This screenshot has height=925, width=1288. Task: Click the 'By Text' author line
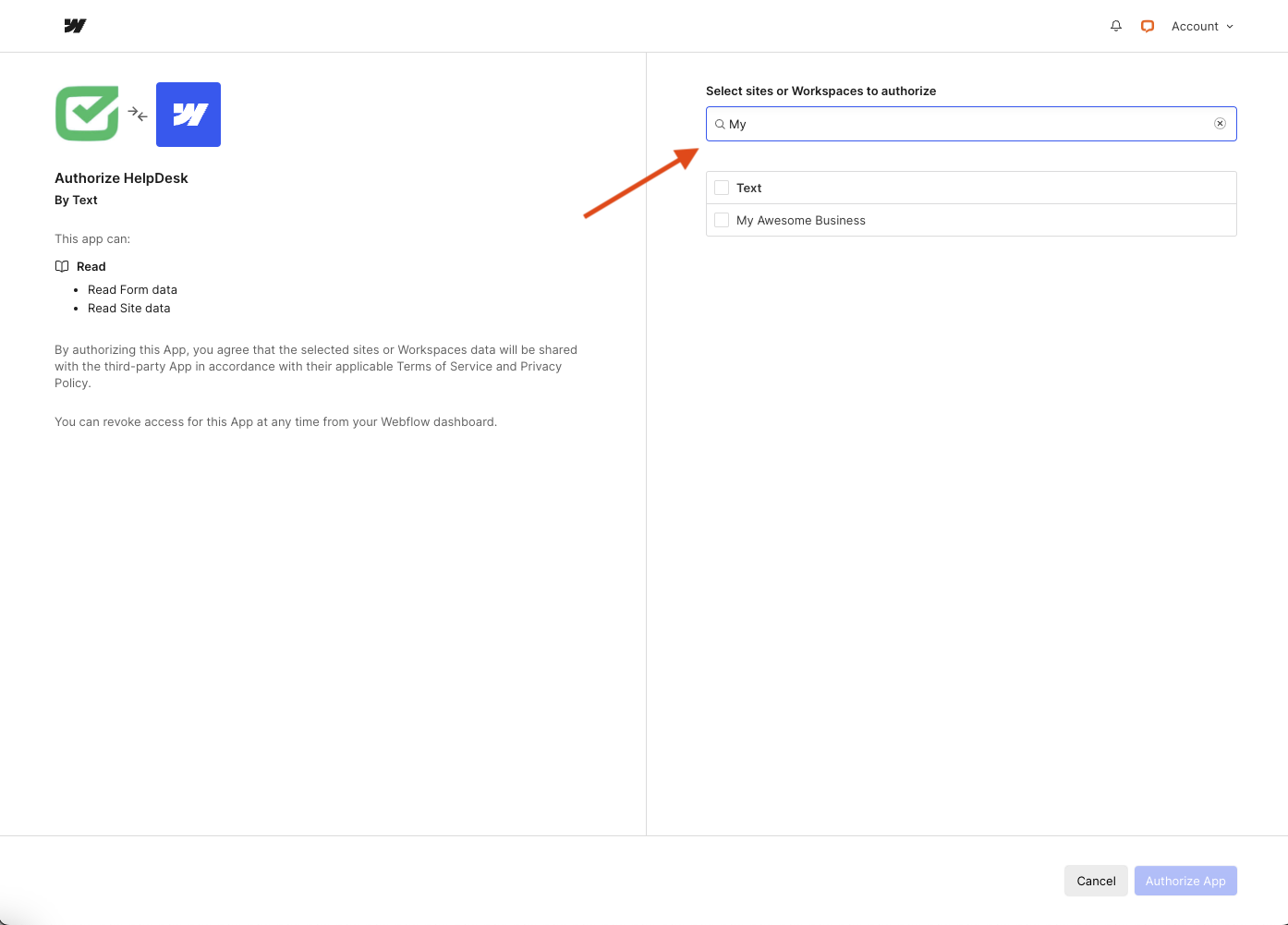[76, 200]
